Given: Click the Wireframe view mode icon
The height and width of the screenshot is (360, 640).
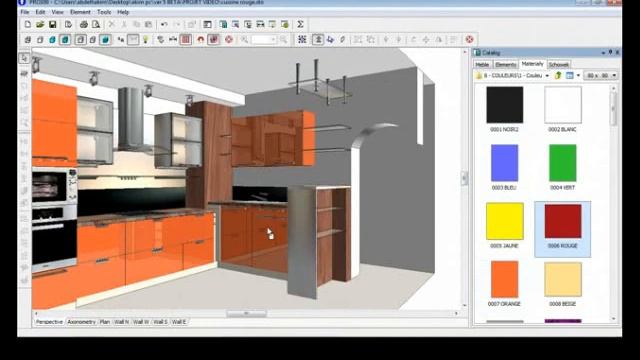Looking at the screenshot, I should coord(28,40).
